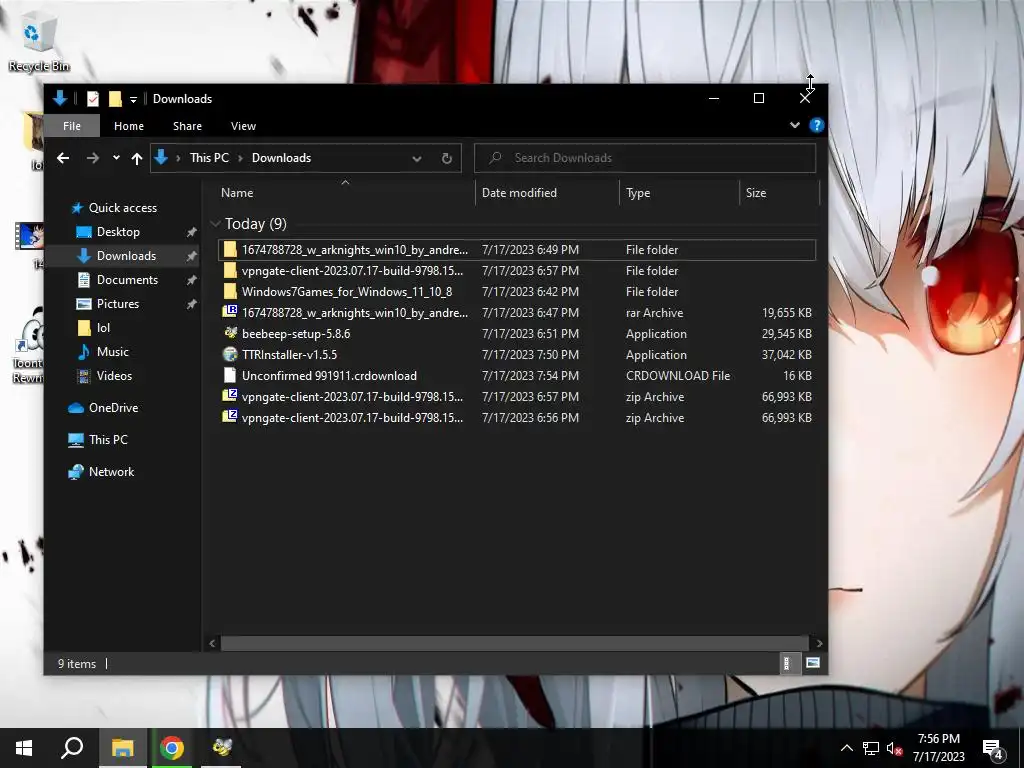Open BeeBEEP from the taskbar
The height and width of the screenshot is (768, 1024).
click(221, 748)
